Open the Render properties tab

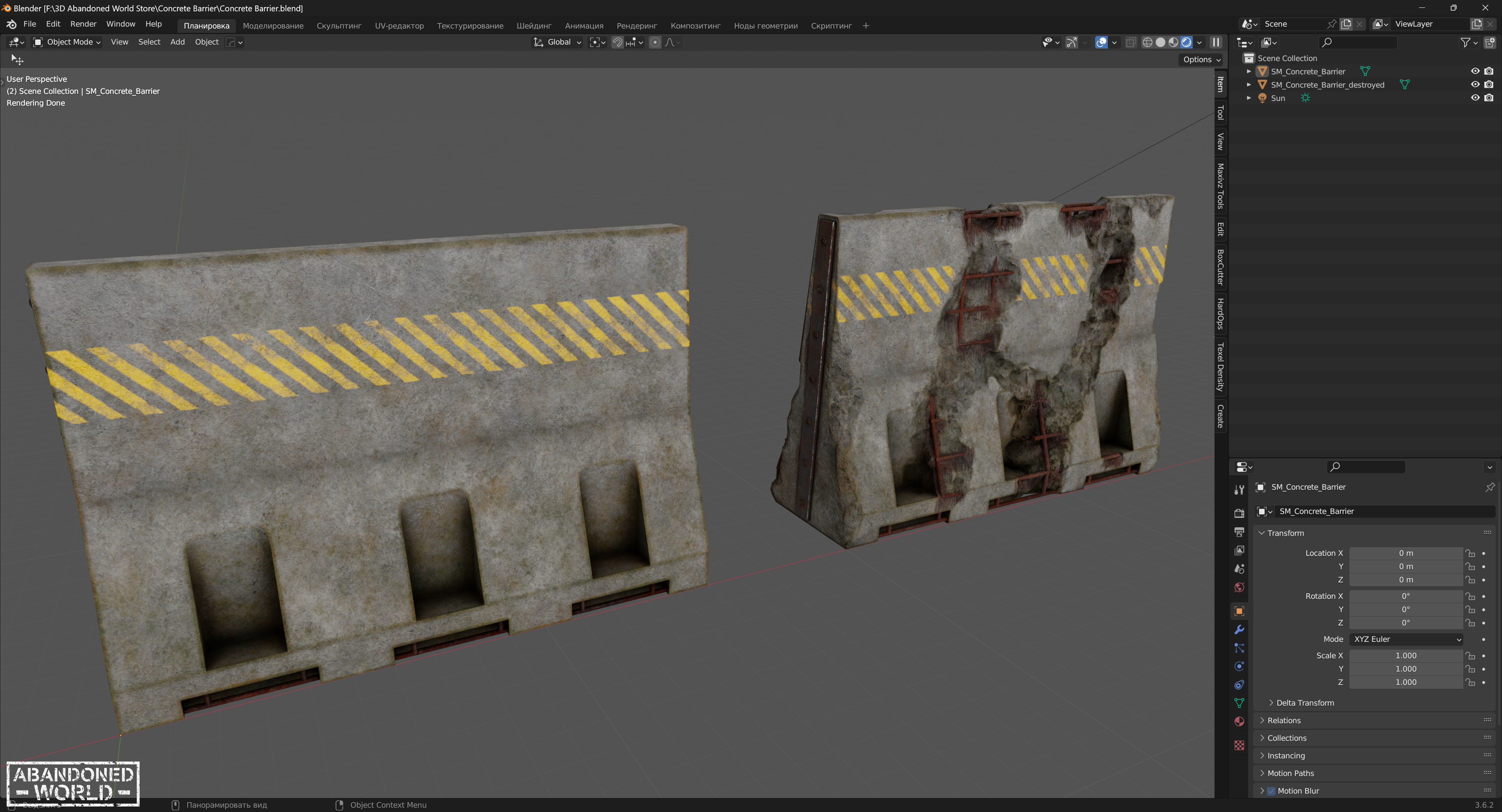click(x=1239, y=513)
